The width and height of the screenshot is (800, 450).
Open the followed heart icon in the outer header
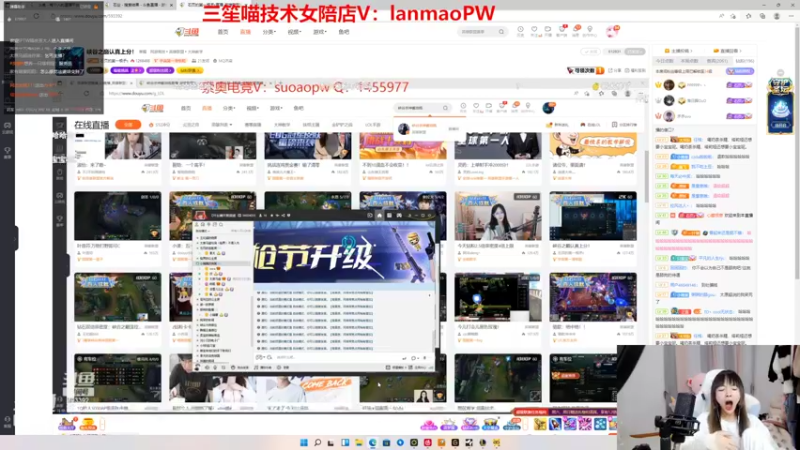click(534, 30)
